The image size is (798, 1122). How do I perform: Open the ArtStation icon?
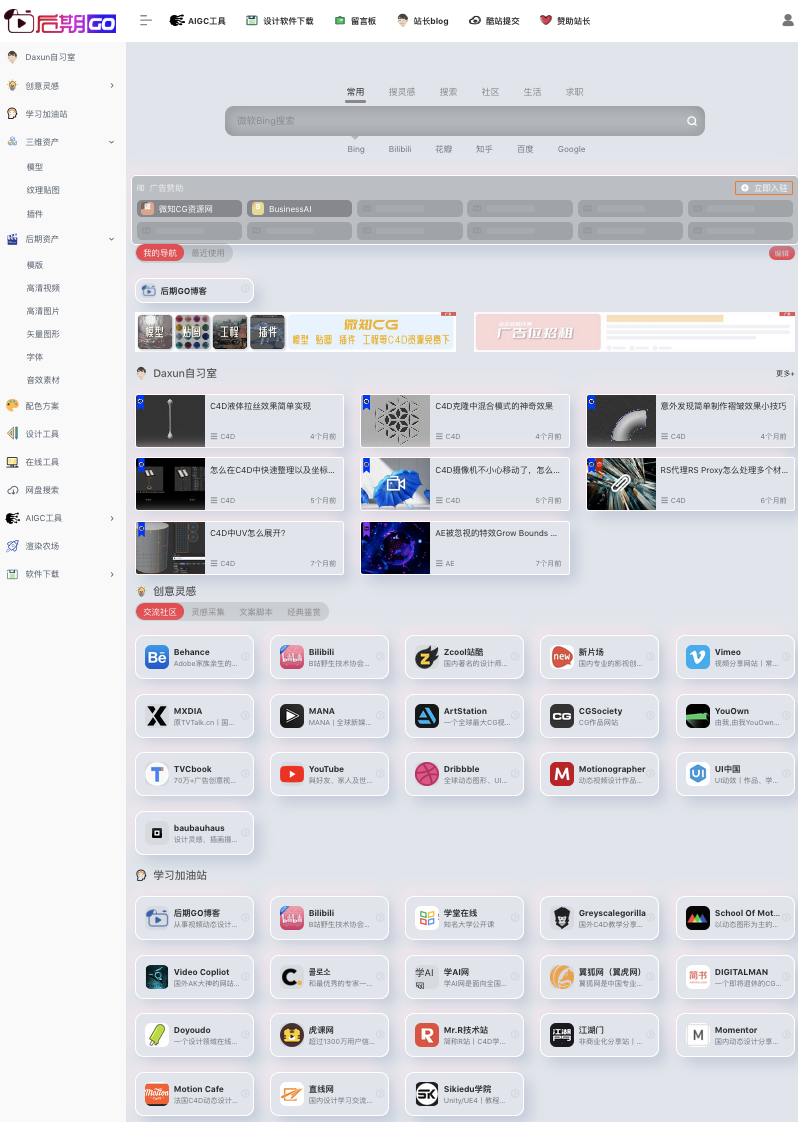pos(427,716)
